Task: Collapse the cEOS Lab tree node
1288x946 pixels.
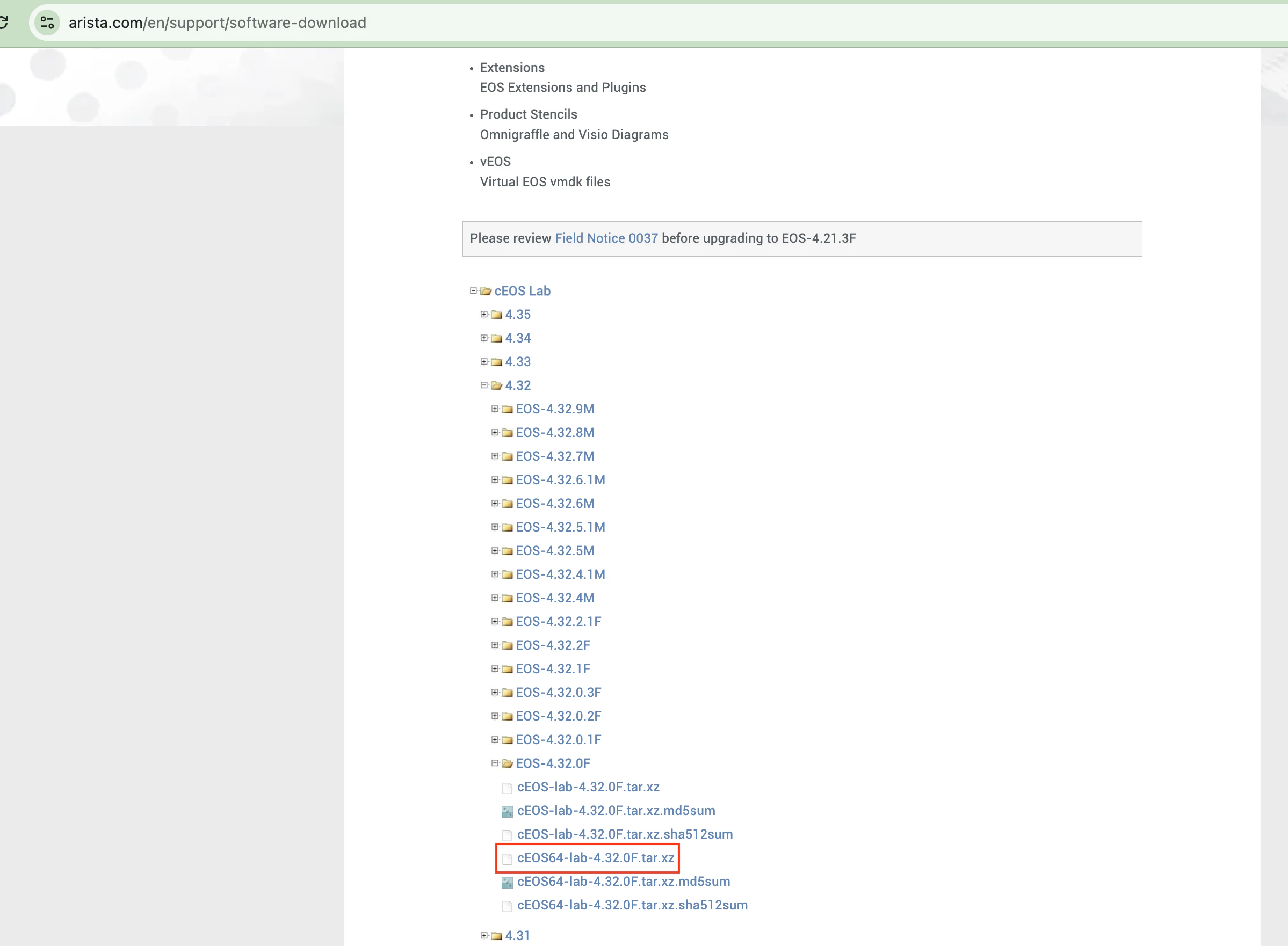Action: click(x=473, y=291)
